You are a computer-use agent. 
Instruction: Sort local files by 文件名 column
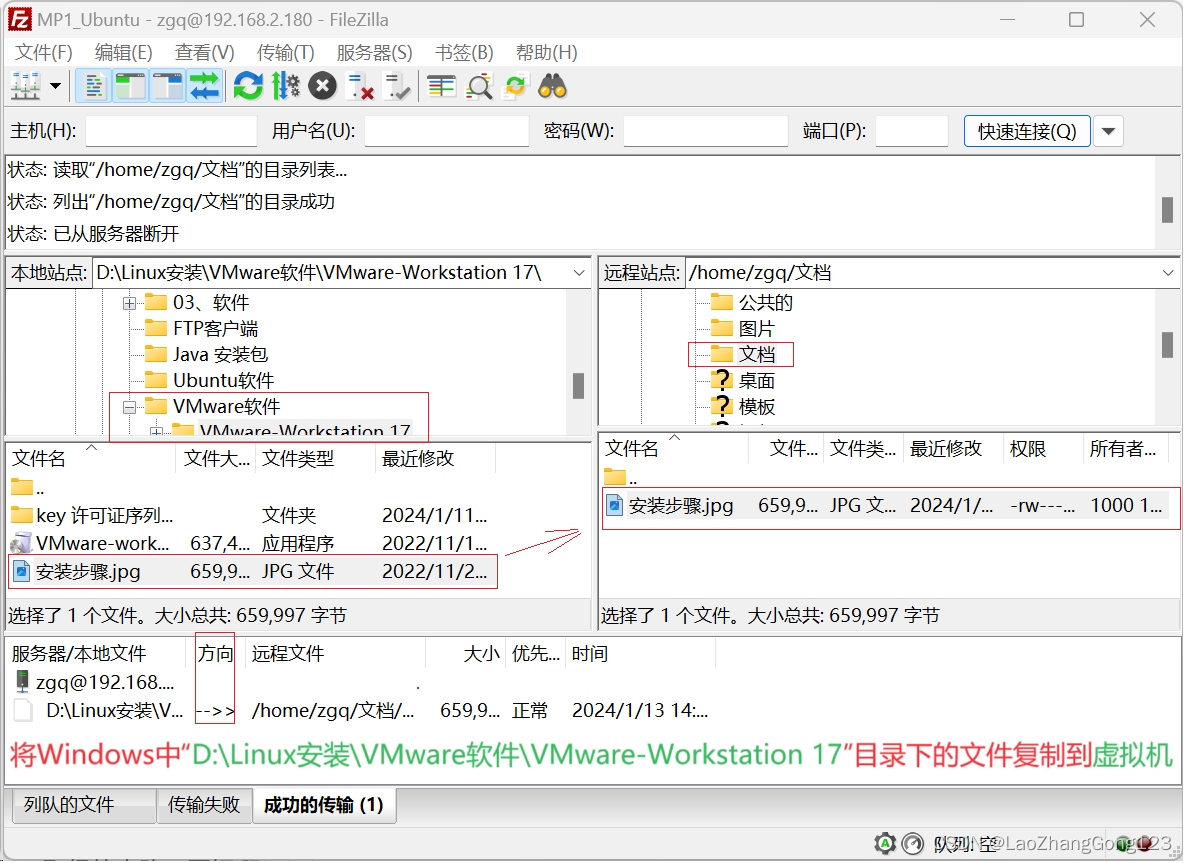[x=92, y=458]
